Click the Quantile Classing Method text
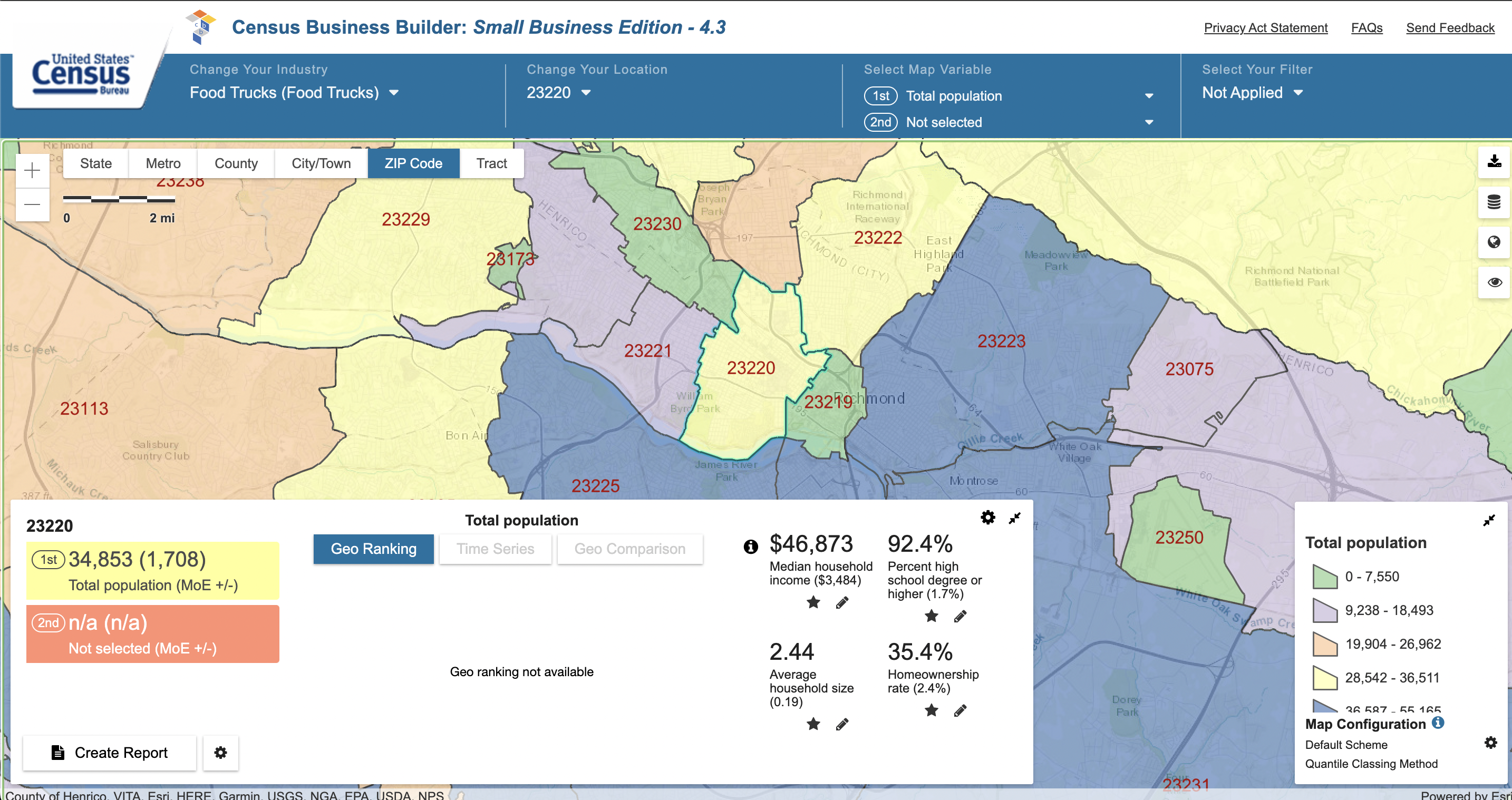Image resolution: width=1512 pixels, height=800 pixels. click(1371, 764)
